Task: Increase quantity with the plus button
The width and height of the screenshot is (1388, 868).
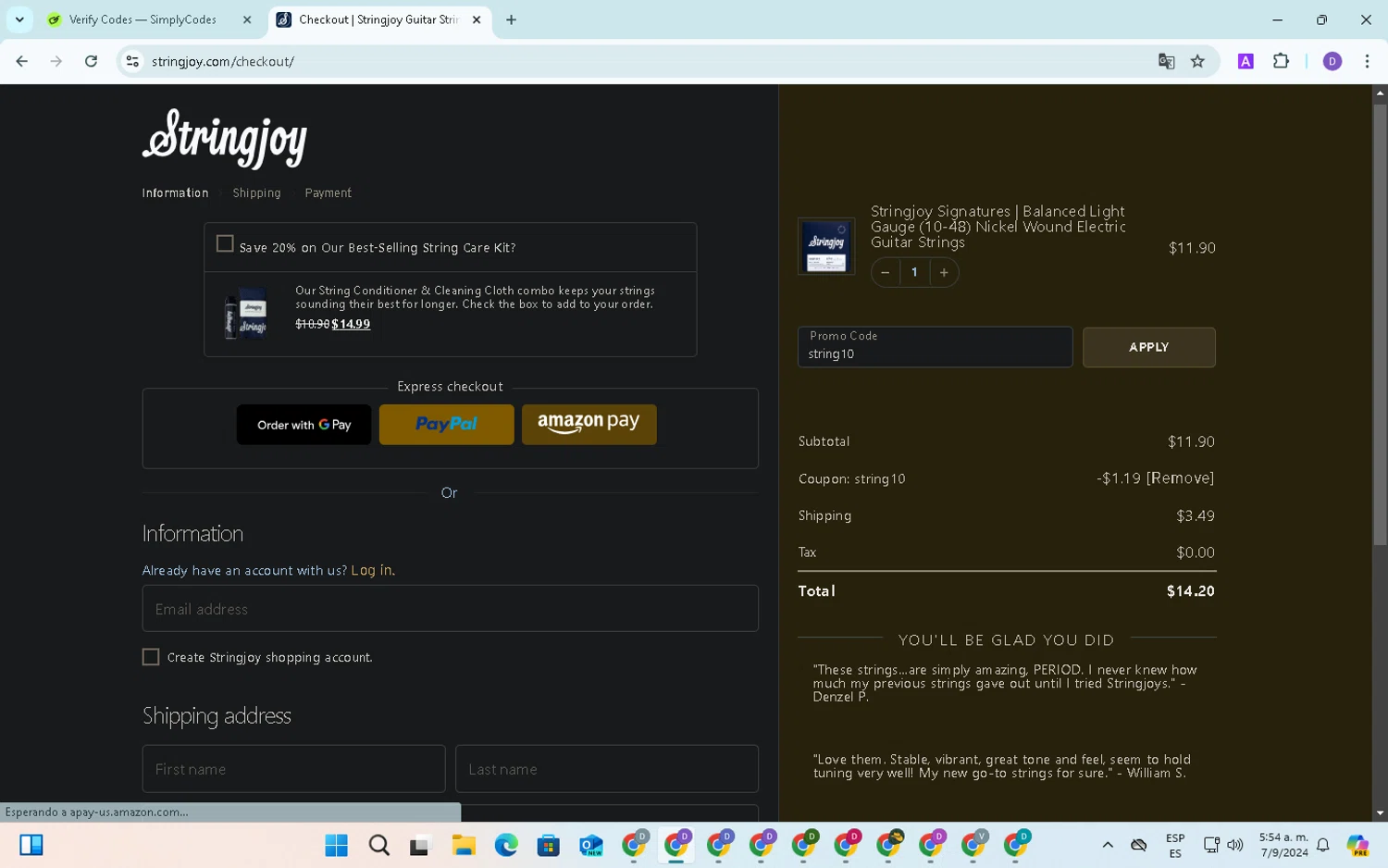Action: (944, 272)
